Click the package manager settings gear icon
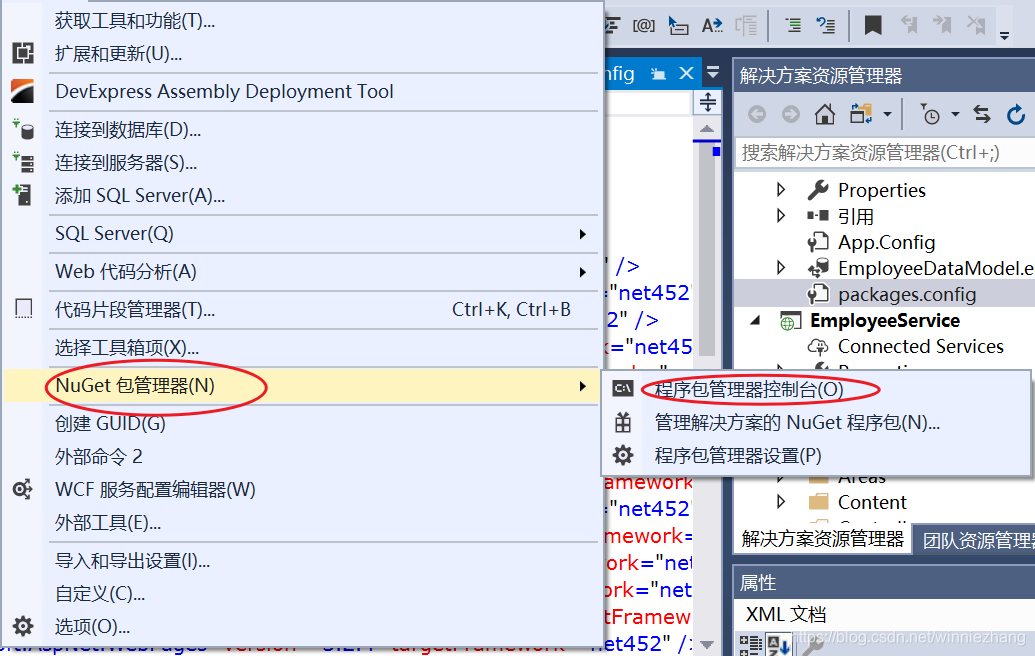The height and width of the screenshot is (656, 1035). [622, 455]
